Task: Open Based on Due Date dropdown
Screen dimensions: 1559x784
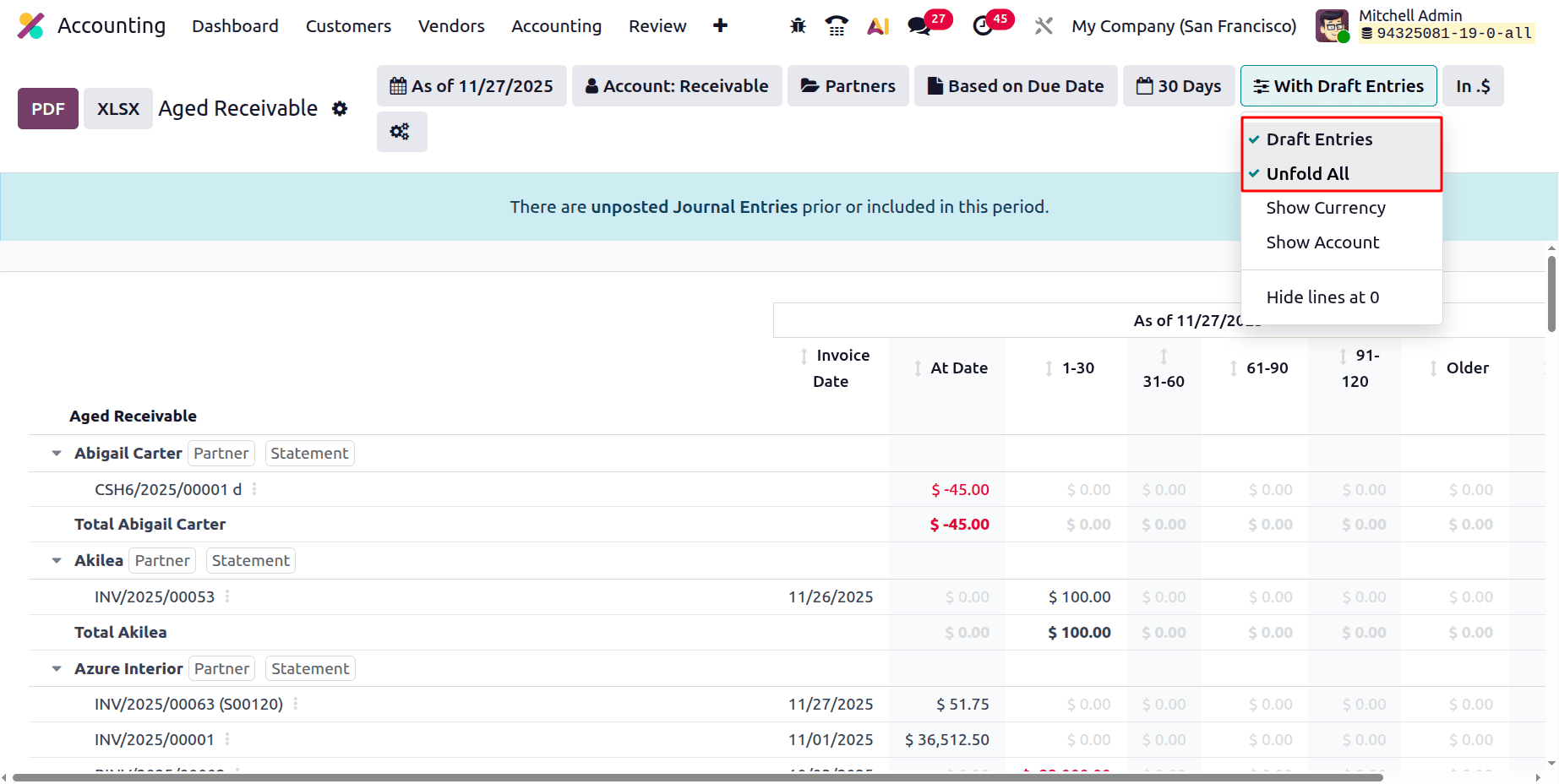Action: pos(1016,86)
